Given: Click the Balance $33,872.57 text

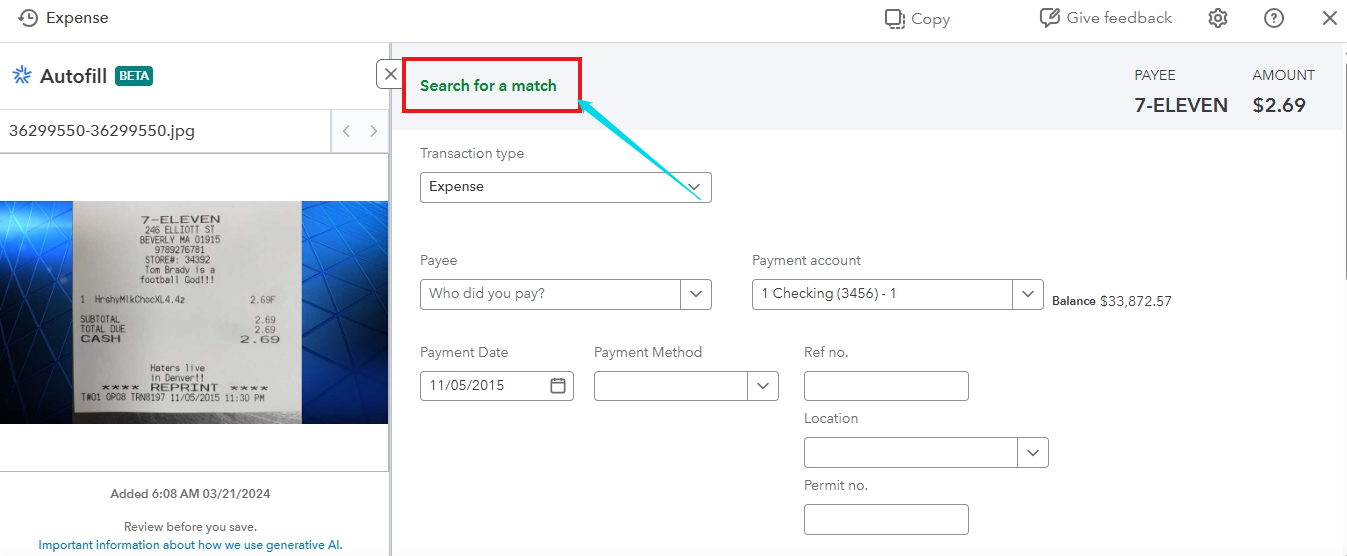Looking at the screenshot, I should point(1111,300).
